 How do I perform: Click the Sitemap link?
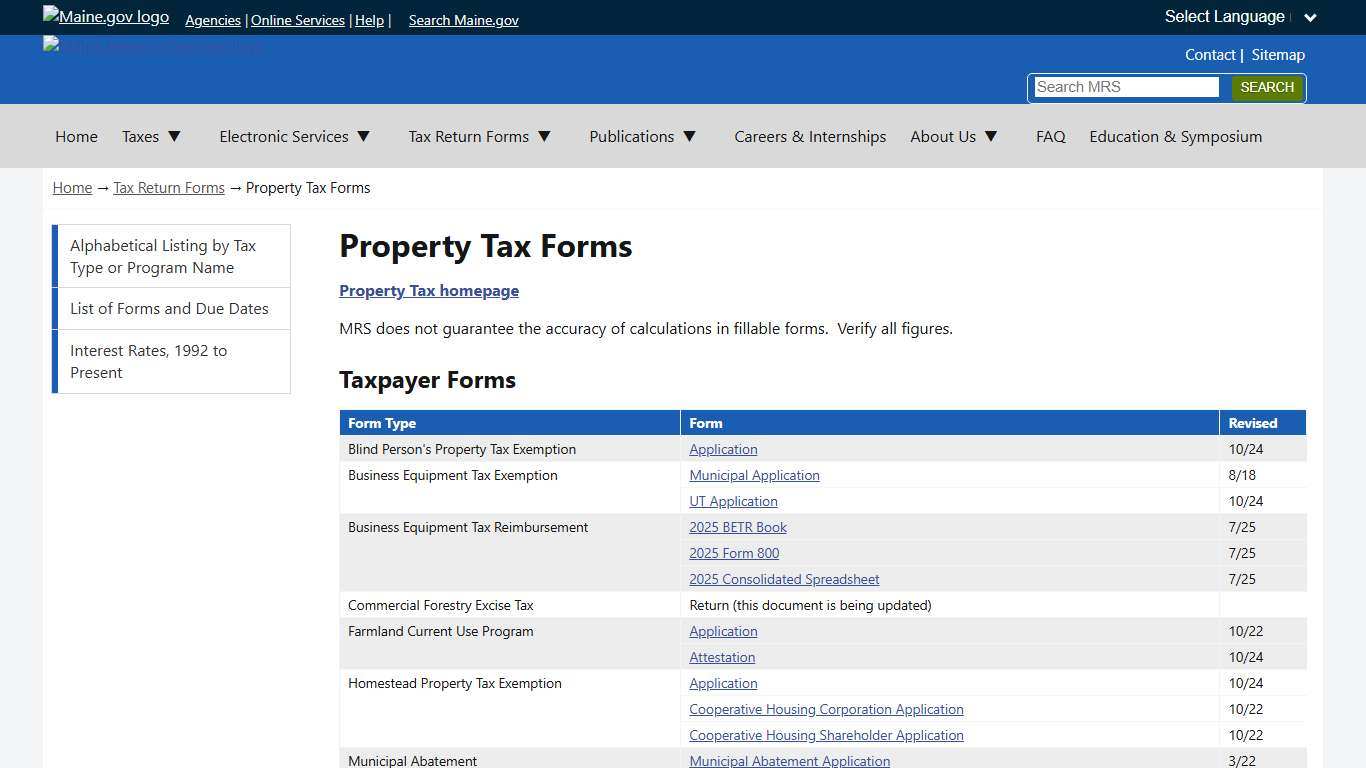(1278, 54)
